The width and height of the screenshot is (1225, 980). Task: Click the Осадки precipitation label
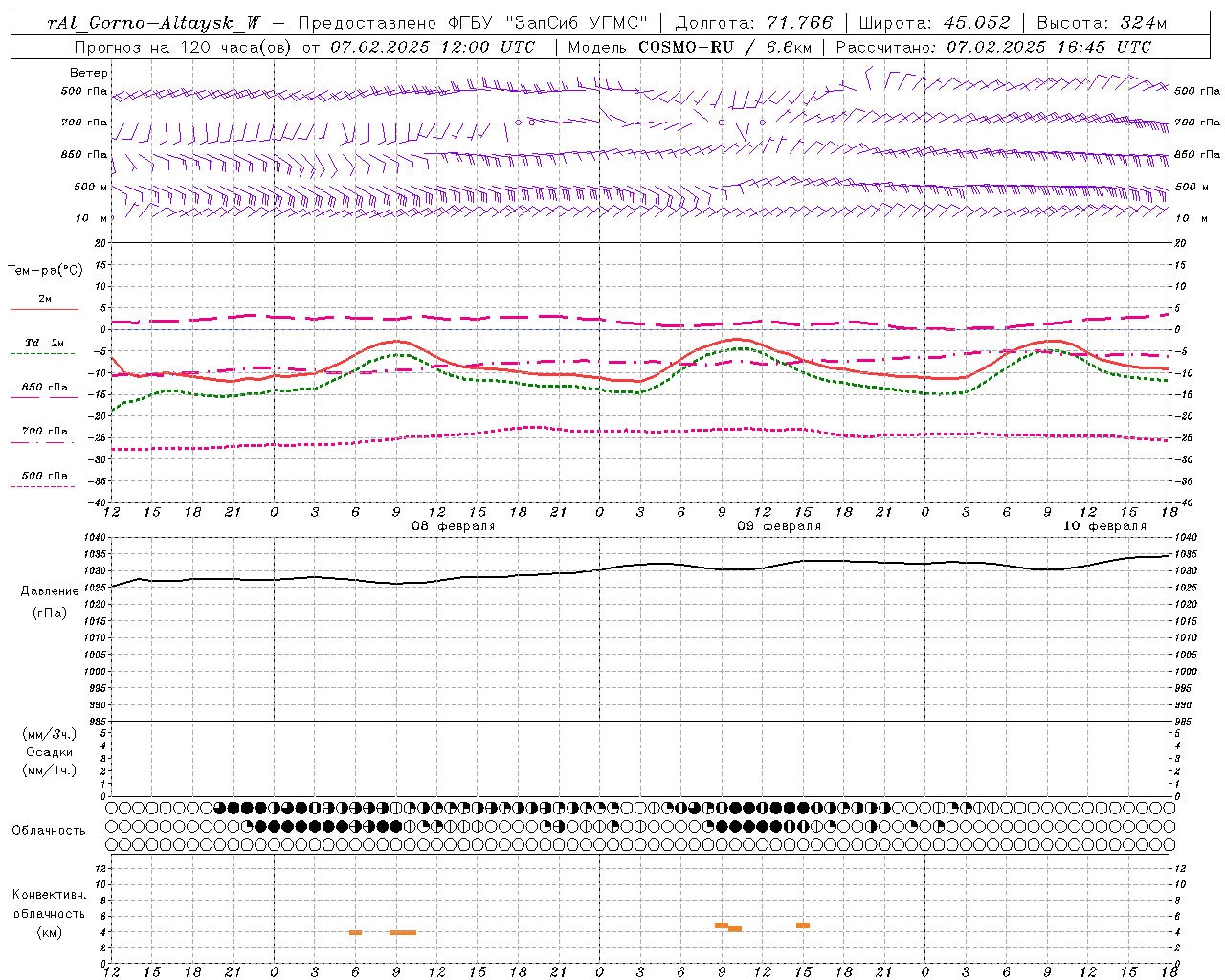(x=50, y=752)
